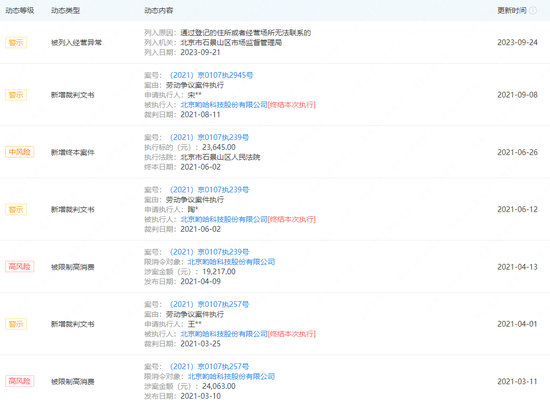The width and height of the screenshot is (550, 407).
Task: Click 限消令对象 company link in 2021-03-11 row
Action: click(231, 376)
